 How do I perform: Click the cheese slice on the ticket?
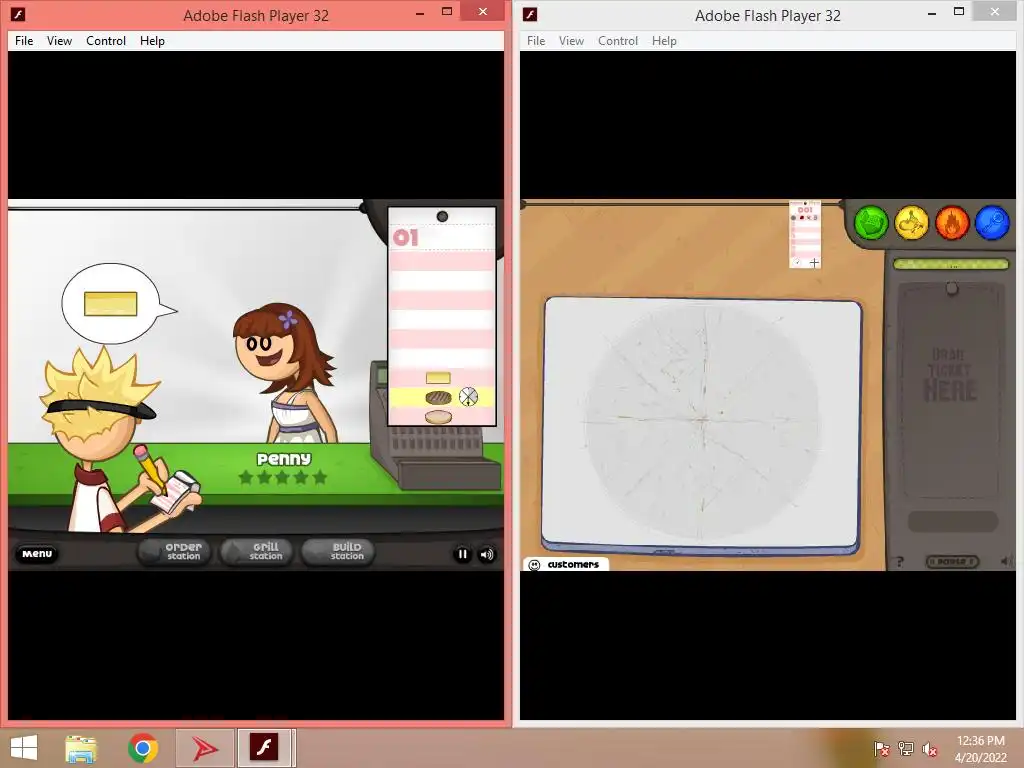(438, 377)
